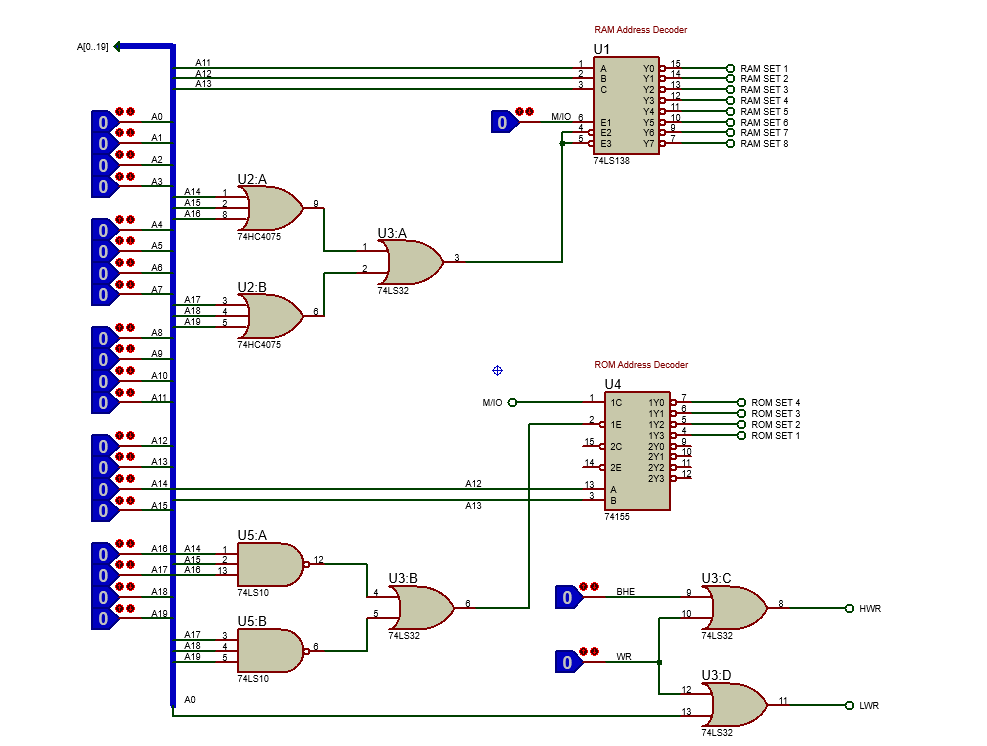Image resolution: width=987 pixels, height=746 pixels.
Task: Select the U4 74155 decoder chip
Action: click(x=637, y=451)
